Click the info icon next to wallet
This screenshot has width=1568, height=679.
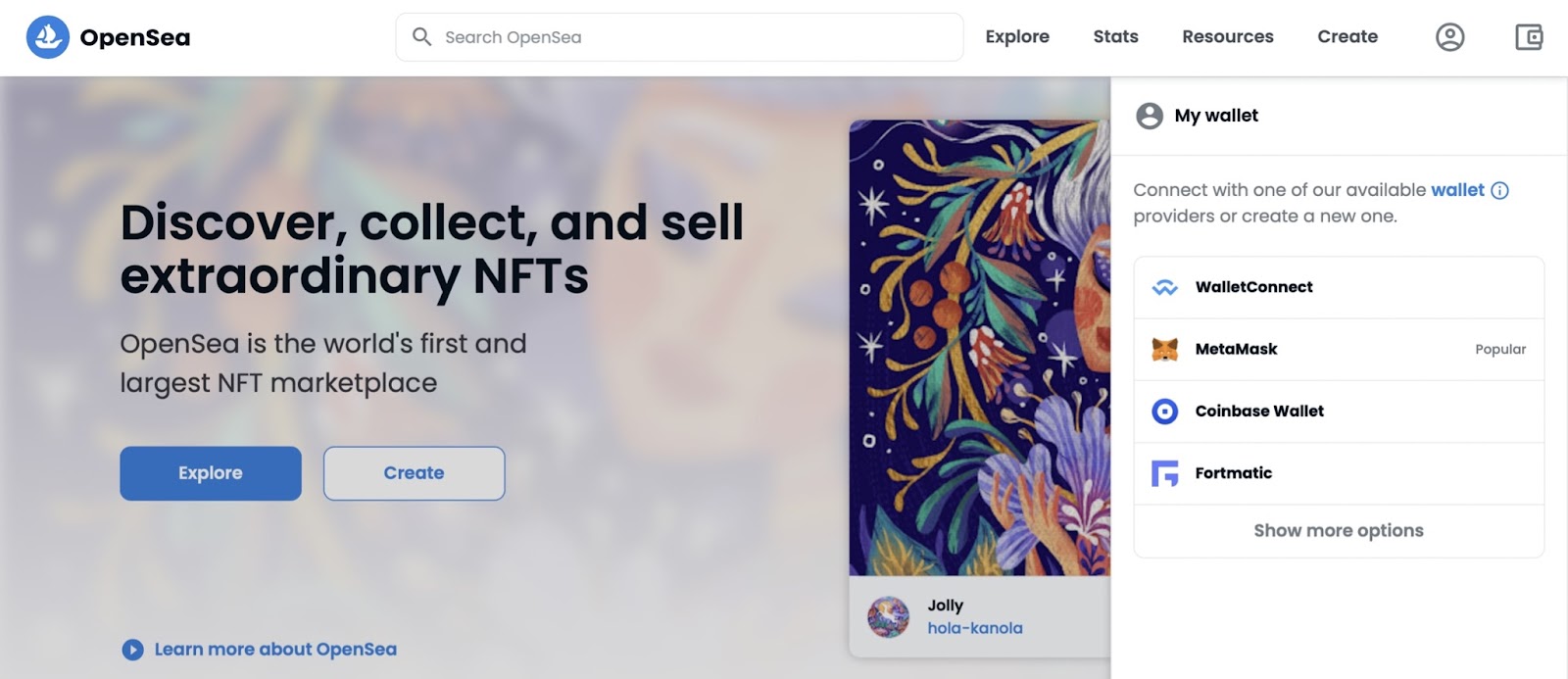click(x=1500, y=190)
